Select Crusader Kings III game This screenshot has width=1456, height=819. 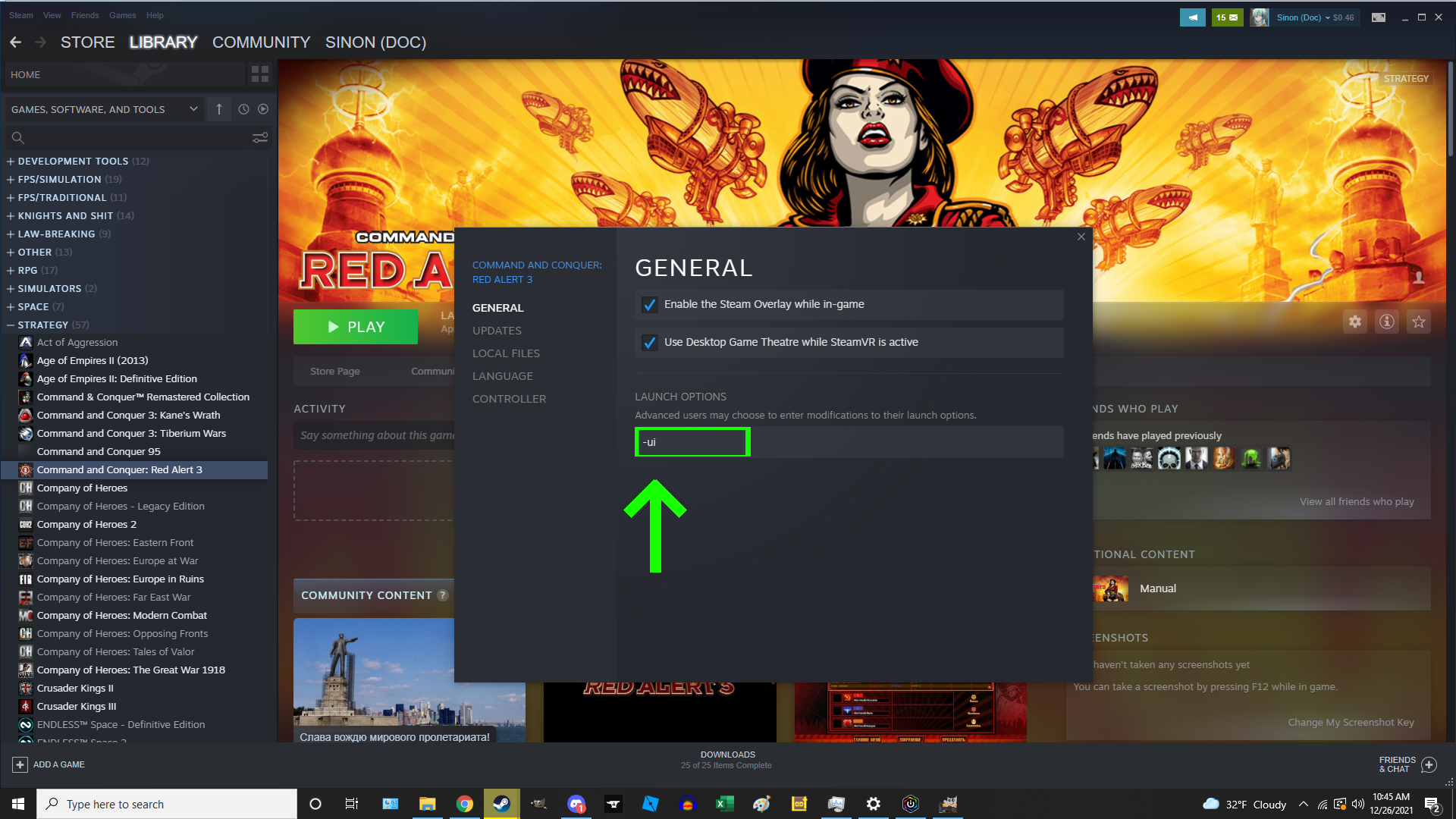coord(77,707)
